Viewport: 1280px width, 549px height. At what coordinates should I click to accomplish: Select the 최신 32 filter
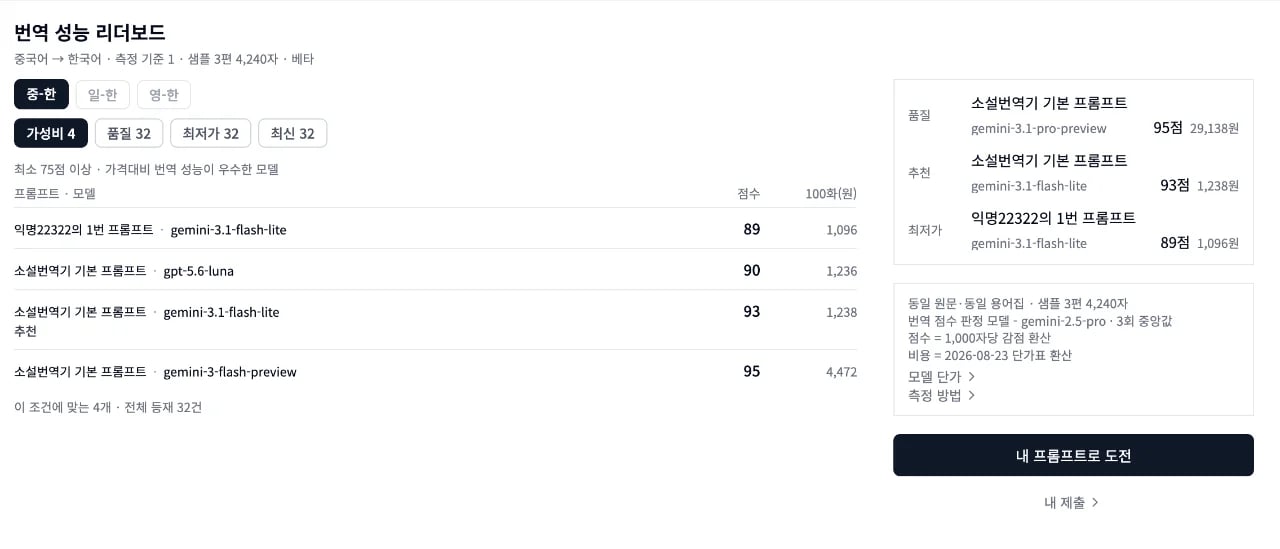click(x=292, y=133)
